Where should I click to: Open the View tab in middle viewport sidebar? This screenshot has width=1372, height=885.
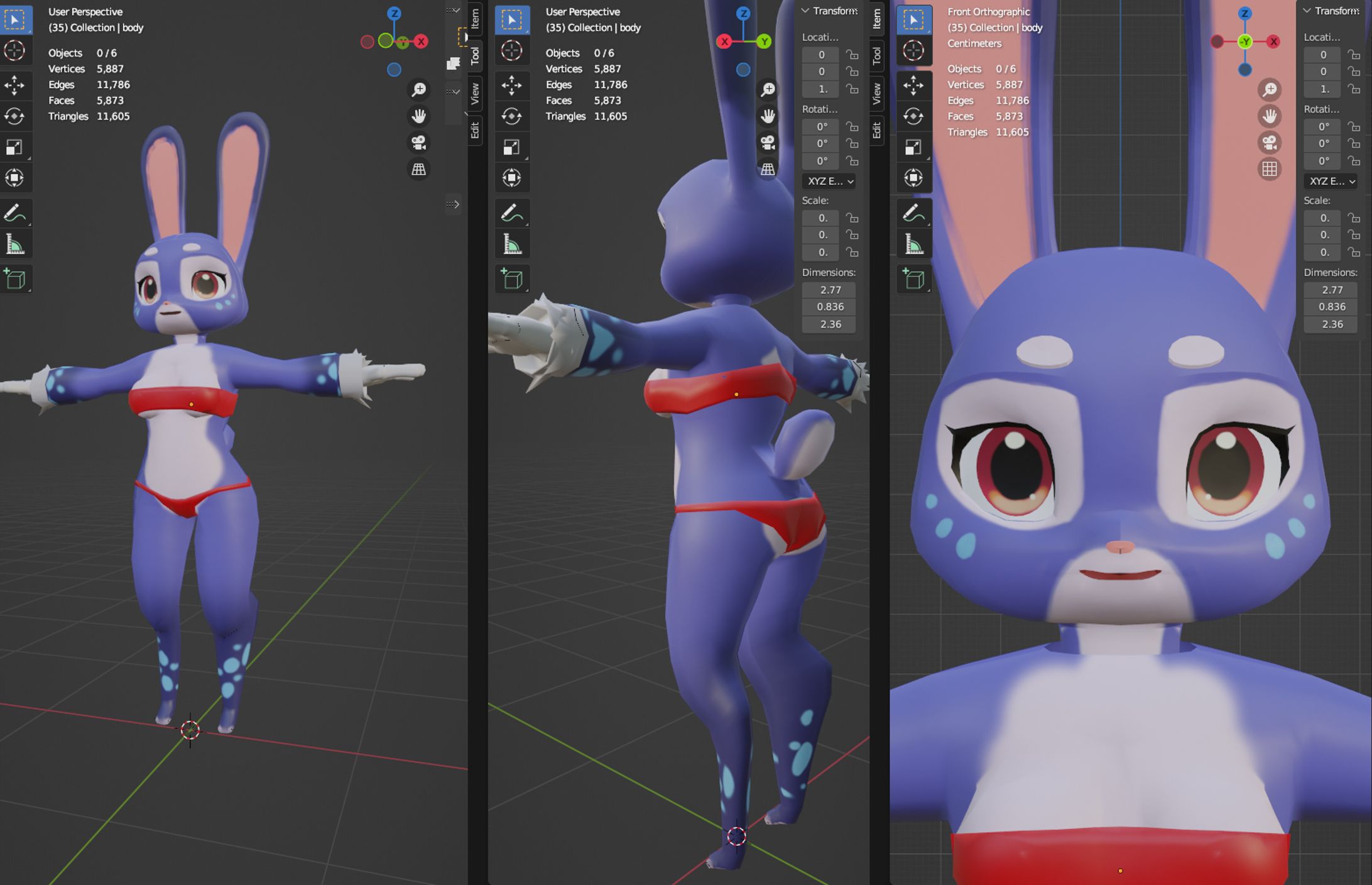click(x=876, y=93)
